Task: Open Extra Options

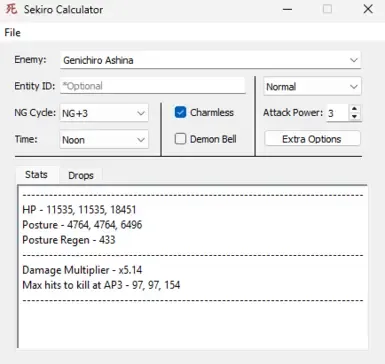Action: (x=312, y=139)
